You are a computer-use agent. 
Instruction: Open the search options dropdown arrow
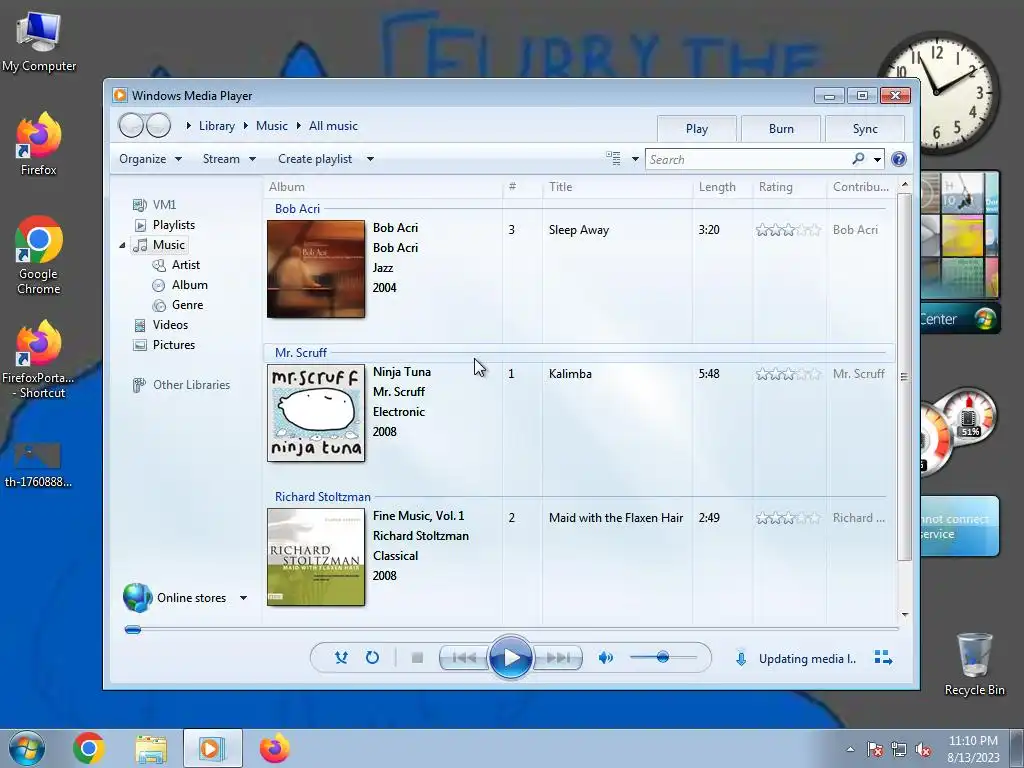[877, 159]
